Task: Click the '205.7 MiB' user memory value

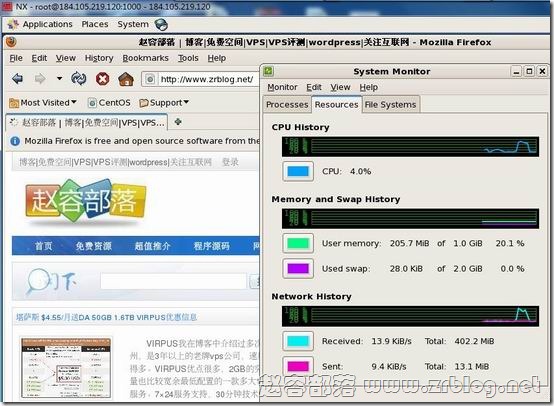Action: tap(409, 243)
